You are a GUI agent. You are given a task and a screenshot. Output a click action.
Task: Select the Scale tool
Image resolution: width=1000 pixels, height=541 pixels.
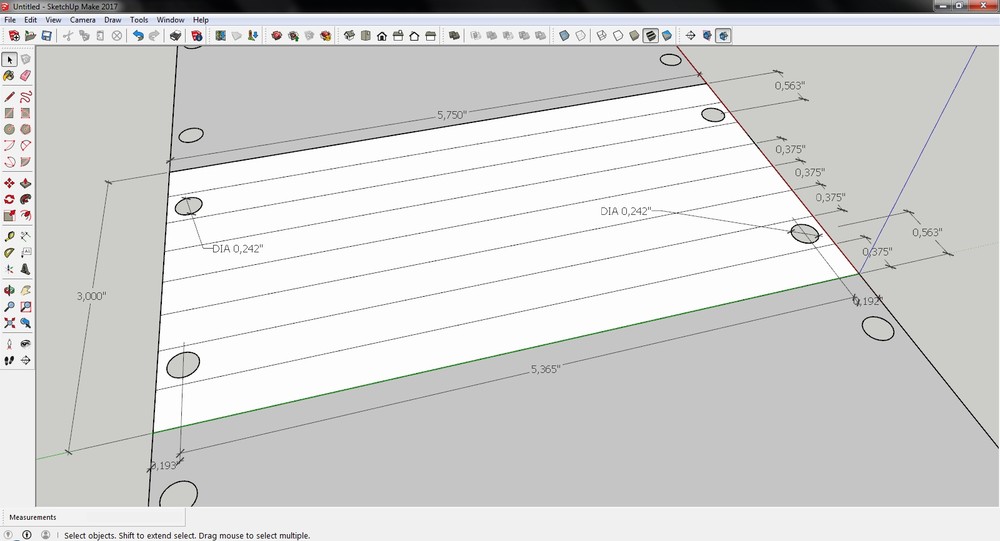pos(10,216)
